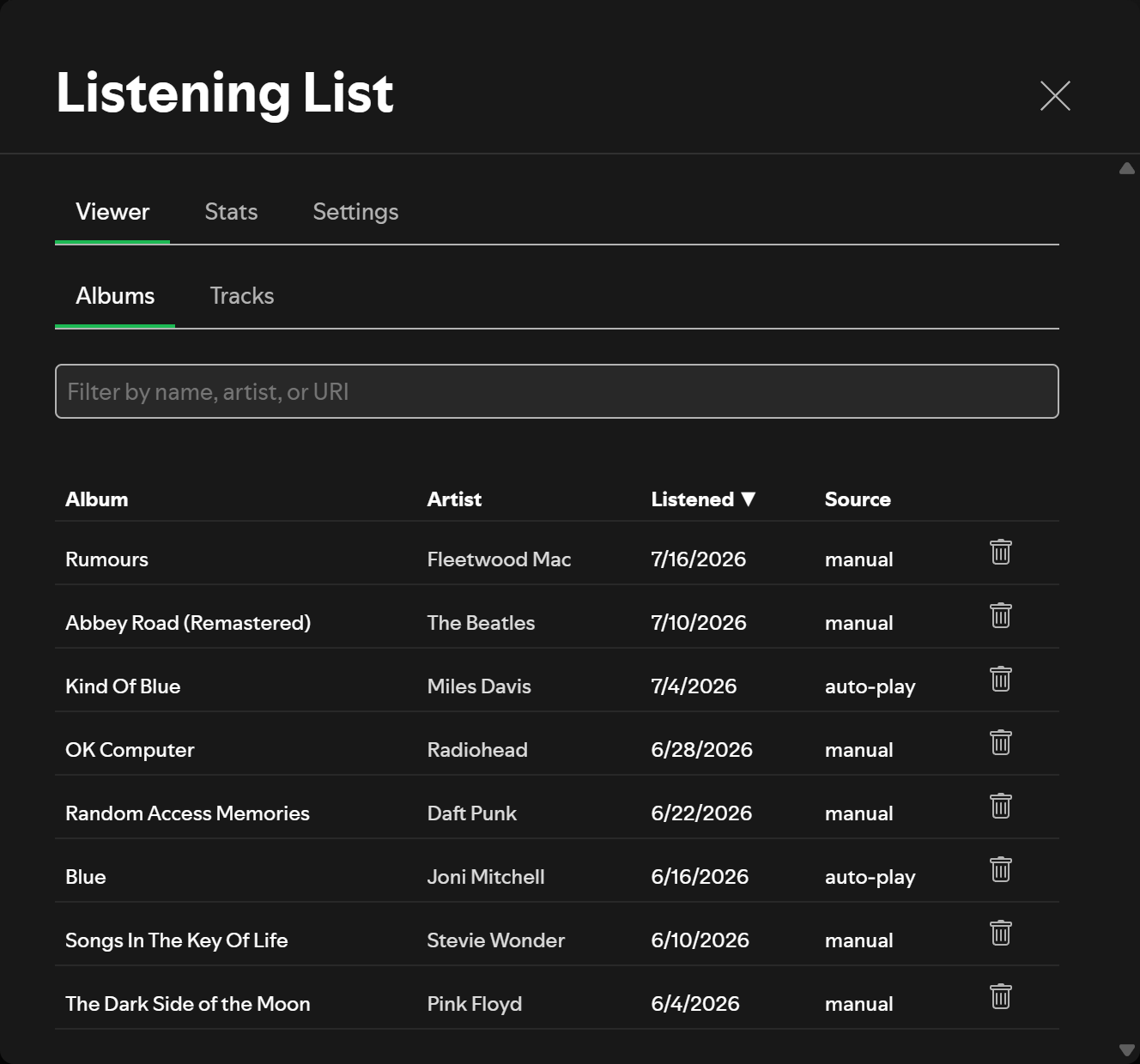Remove Songs In The Key Of Life

[x=1001, y=933]
